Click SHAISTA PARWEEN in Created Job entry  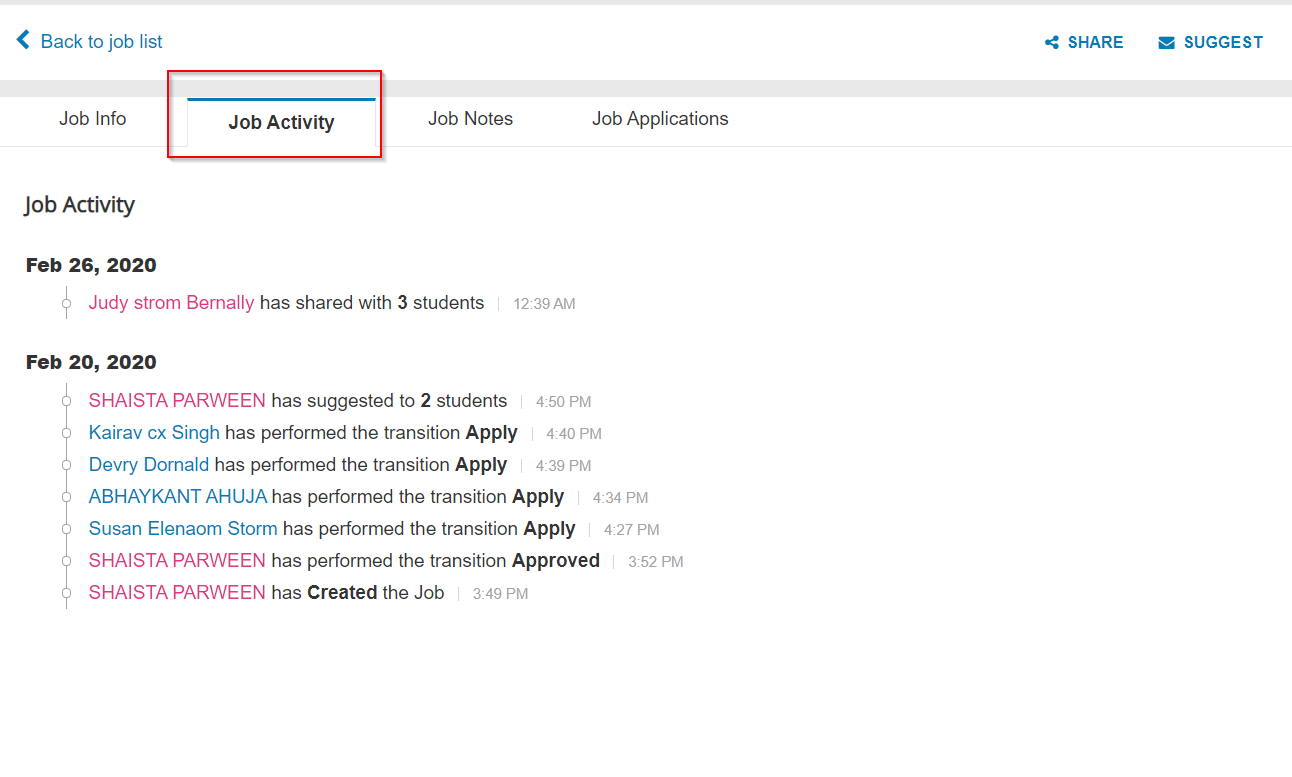pyautogui.click(x=177, y=593)
